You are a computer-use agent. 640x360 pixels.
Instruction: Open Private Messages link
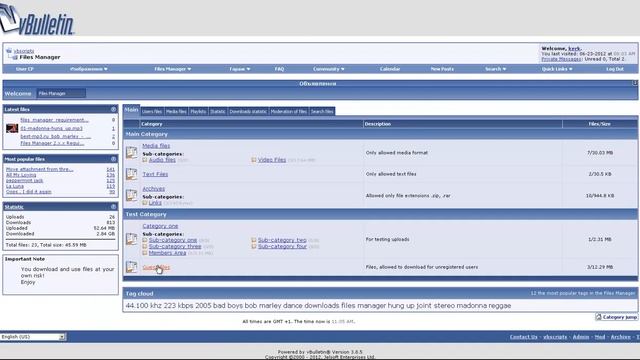point(562,59)
